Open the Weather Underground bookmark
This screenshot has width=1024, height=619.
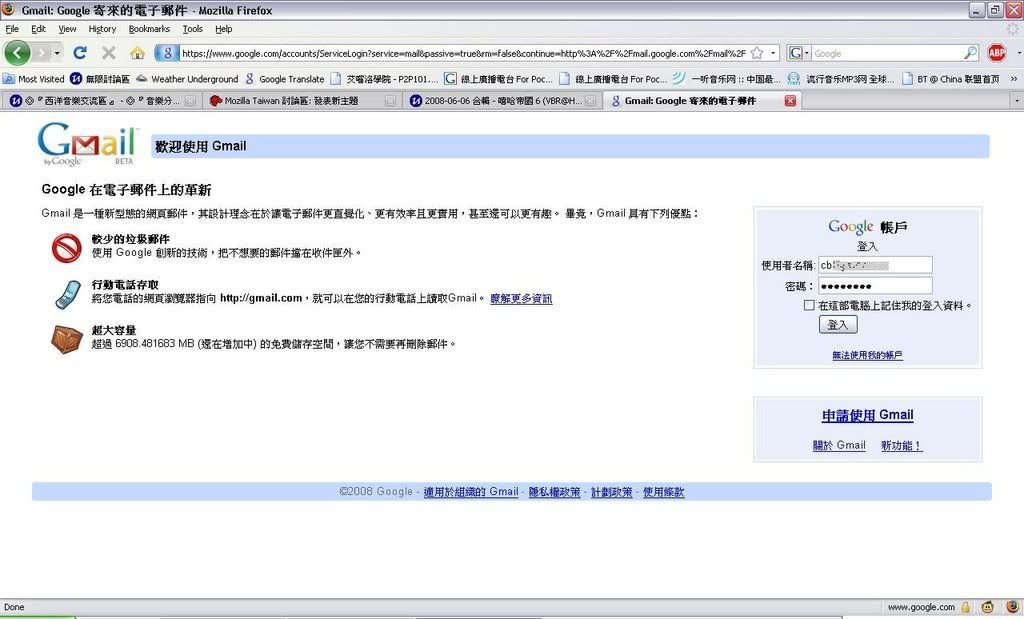click(187, 79)
